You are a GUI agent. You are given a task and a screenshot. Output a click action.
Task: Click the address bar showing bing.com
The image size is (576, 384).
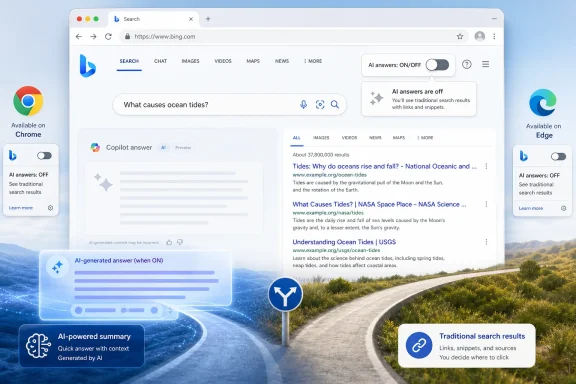(x=294, y=36)
